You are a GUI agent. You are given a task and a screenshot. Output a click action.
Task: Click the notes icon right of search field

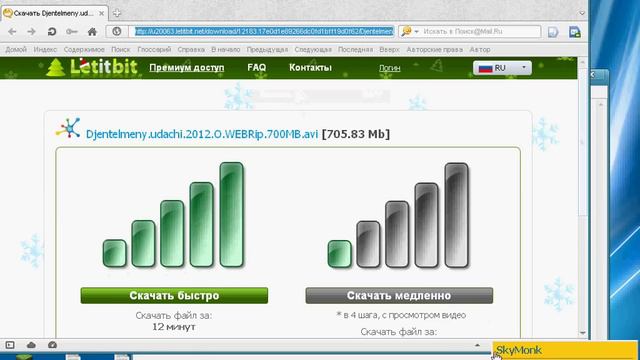click(553, 32)
